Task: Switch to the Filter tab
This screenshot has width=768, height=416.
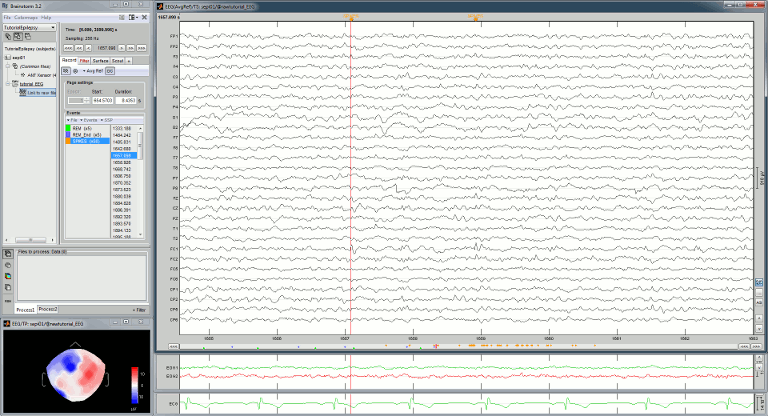Action: tap(85, 61)
